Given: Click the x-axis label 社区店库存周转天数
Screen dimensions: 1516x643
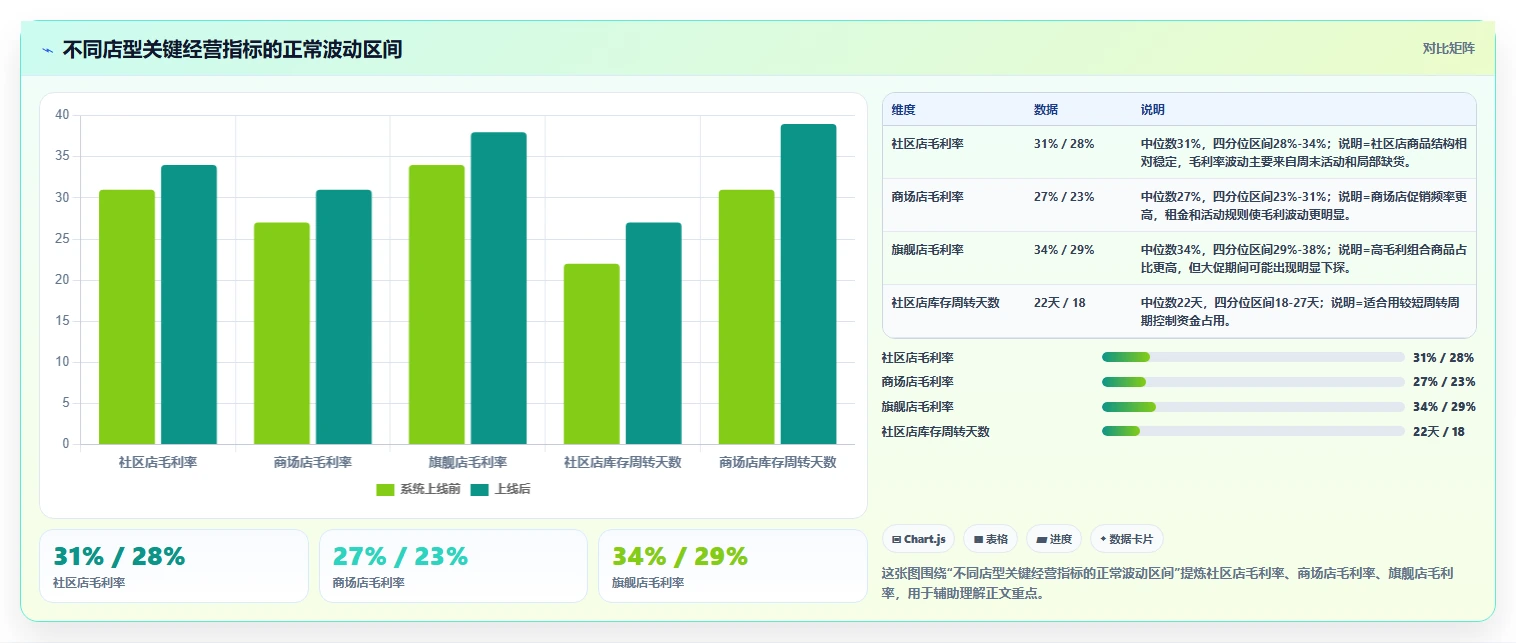Looking at the screenshot, I should pyautogui.click(x=623, y=463).
